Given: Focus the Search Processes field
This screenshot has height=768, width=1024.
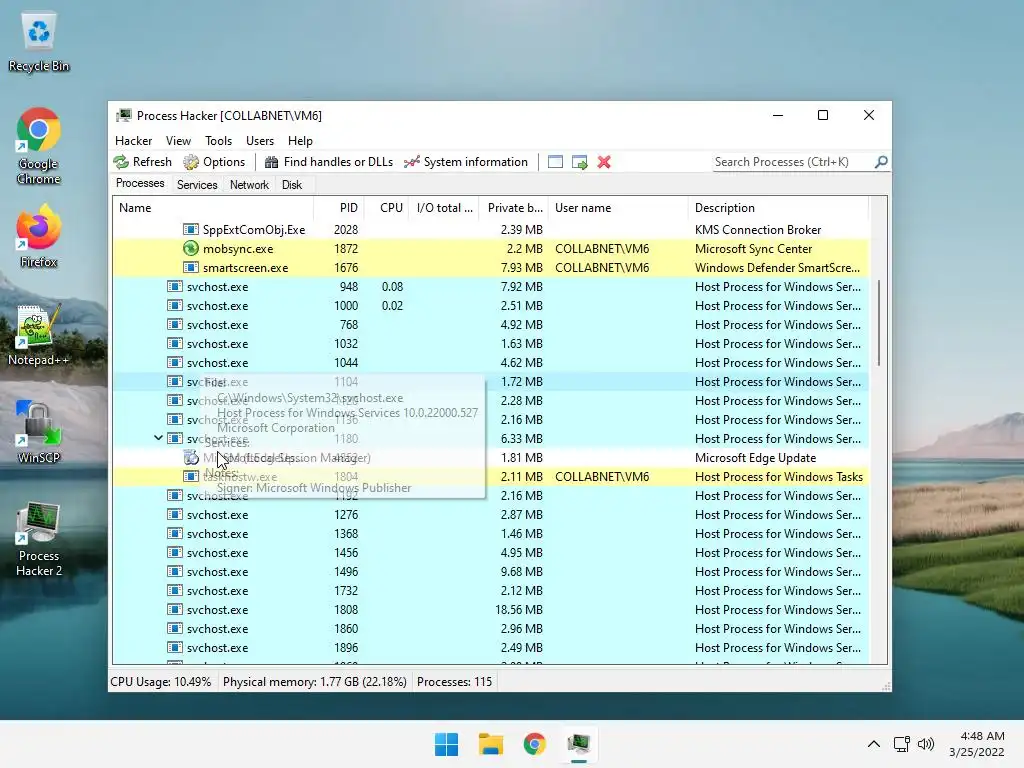Looking at the screenshot, I should click(x=793, y=162).
